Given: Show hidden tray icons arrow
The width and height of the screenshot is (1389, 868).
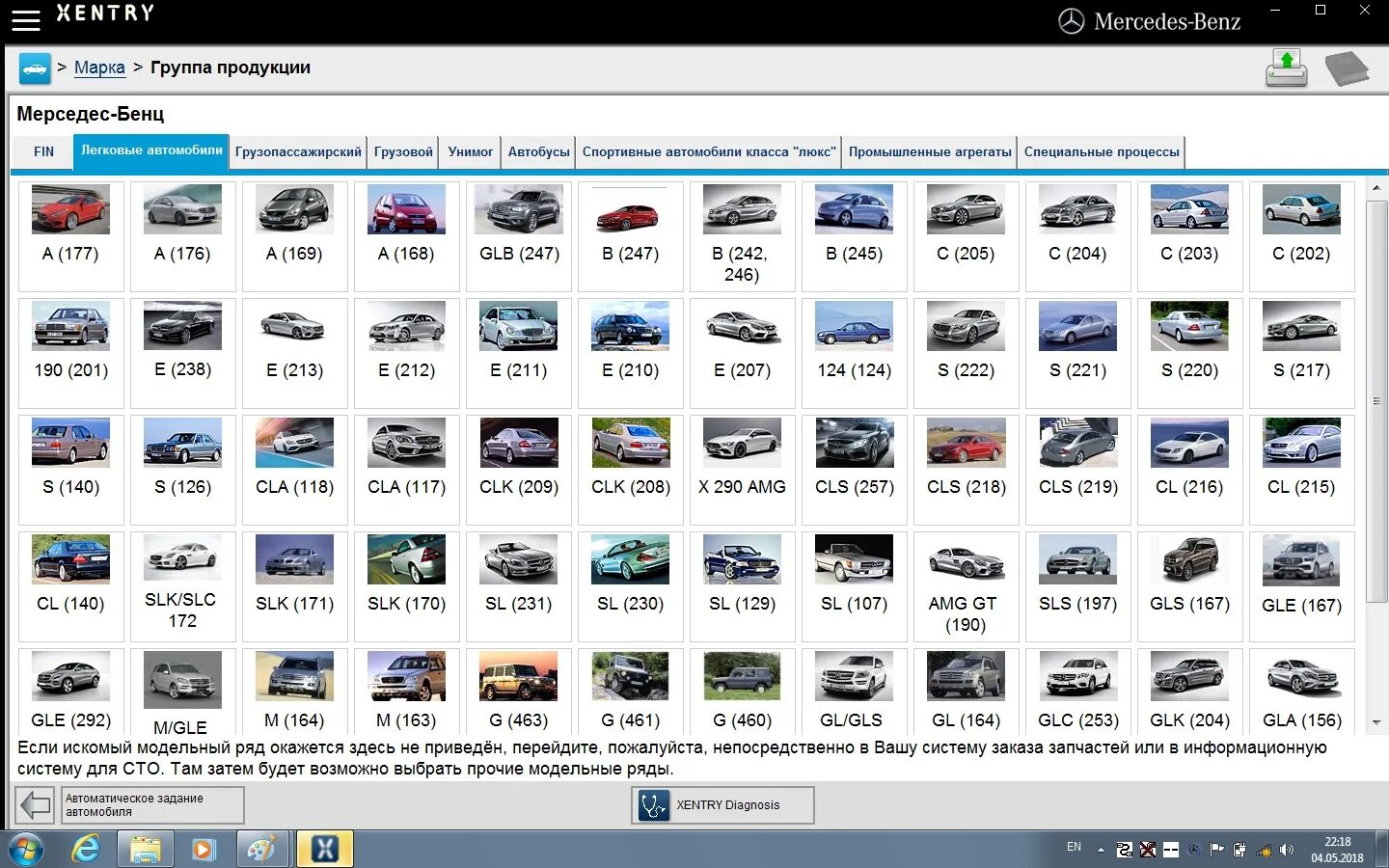Looking at the screenshot, I should pyautogui.click(x=1101, y=851).
